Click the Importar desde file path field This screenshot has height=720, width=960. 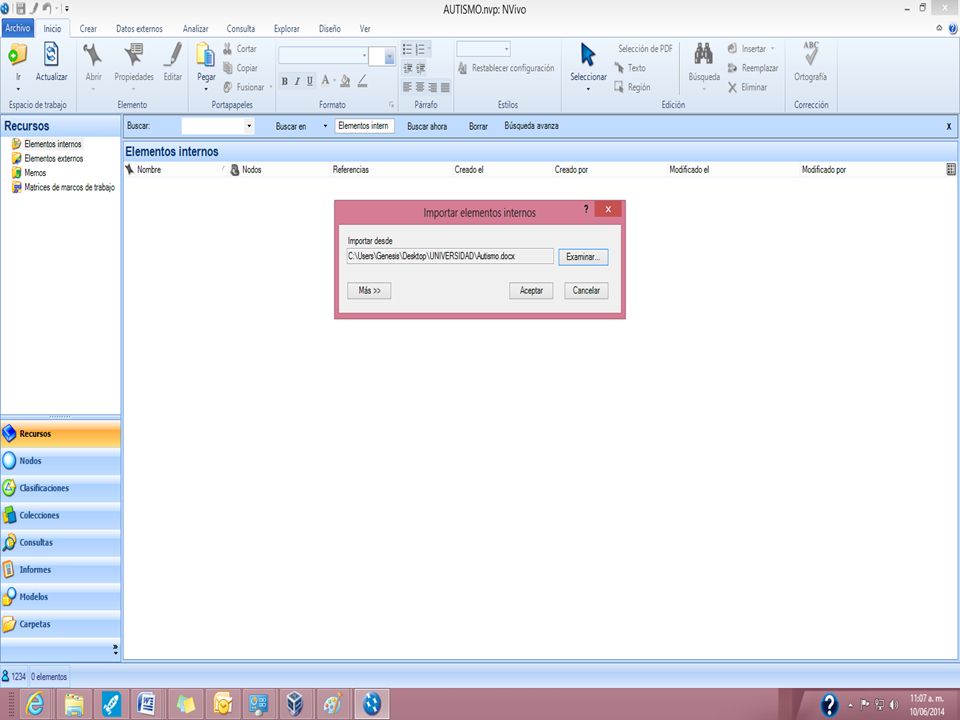click(450, 256)
